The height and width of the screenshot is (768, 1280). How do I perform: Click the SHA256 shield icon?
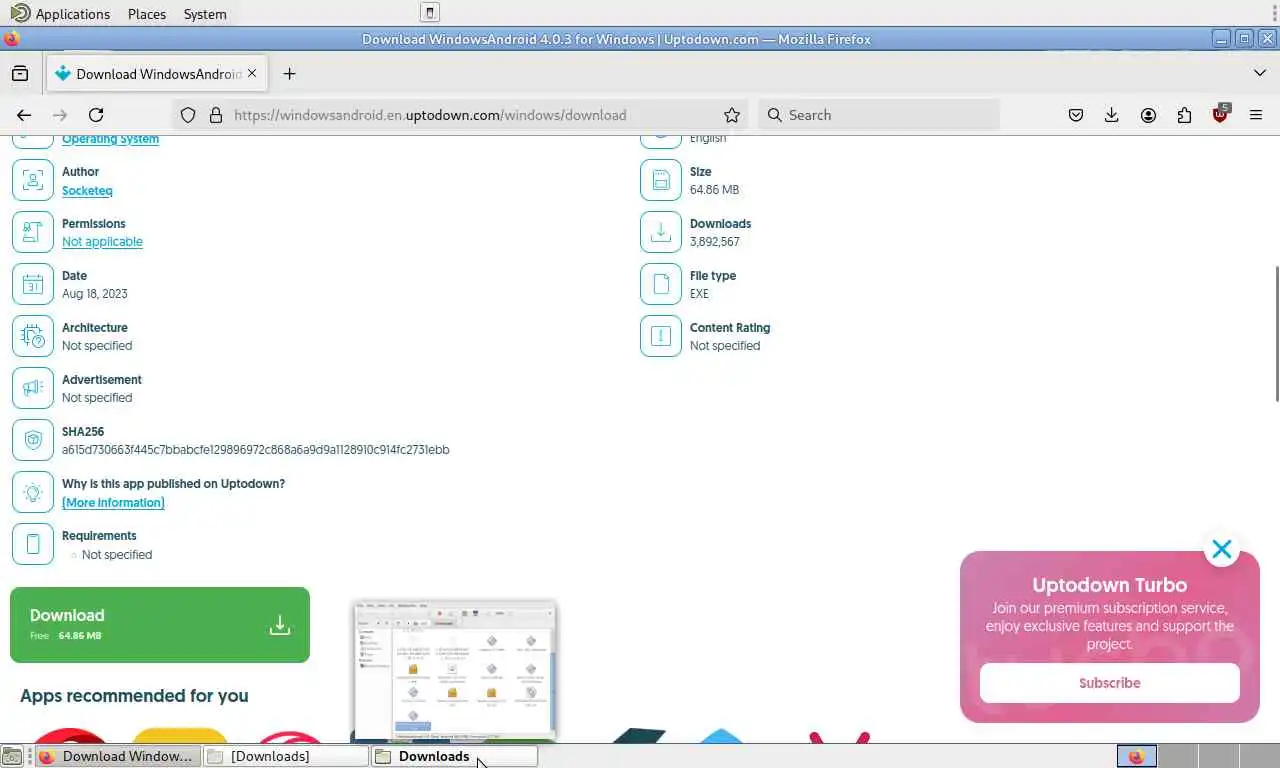tap(33, 440)
